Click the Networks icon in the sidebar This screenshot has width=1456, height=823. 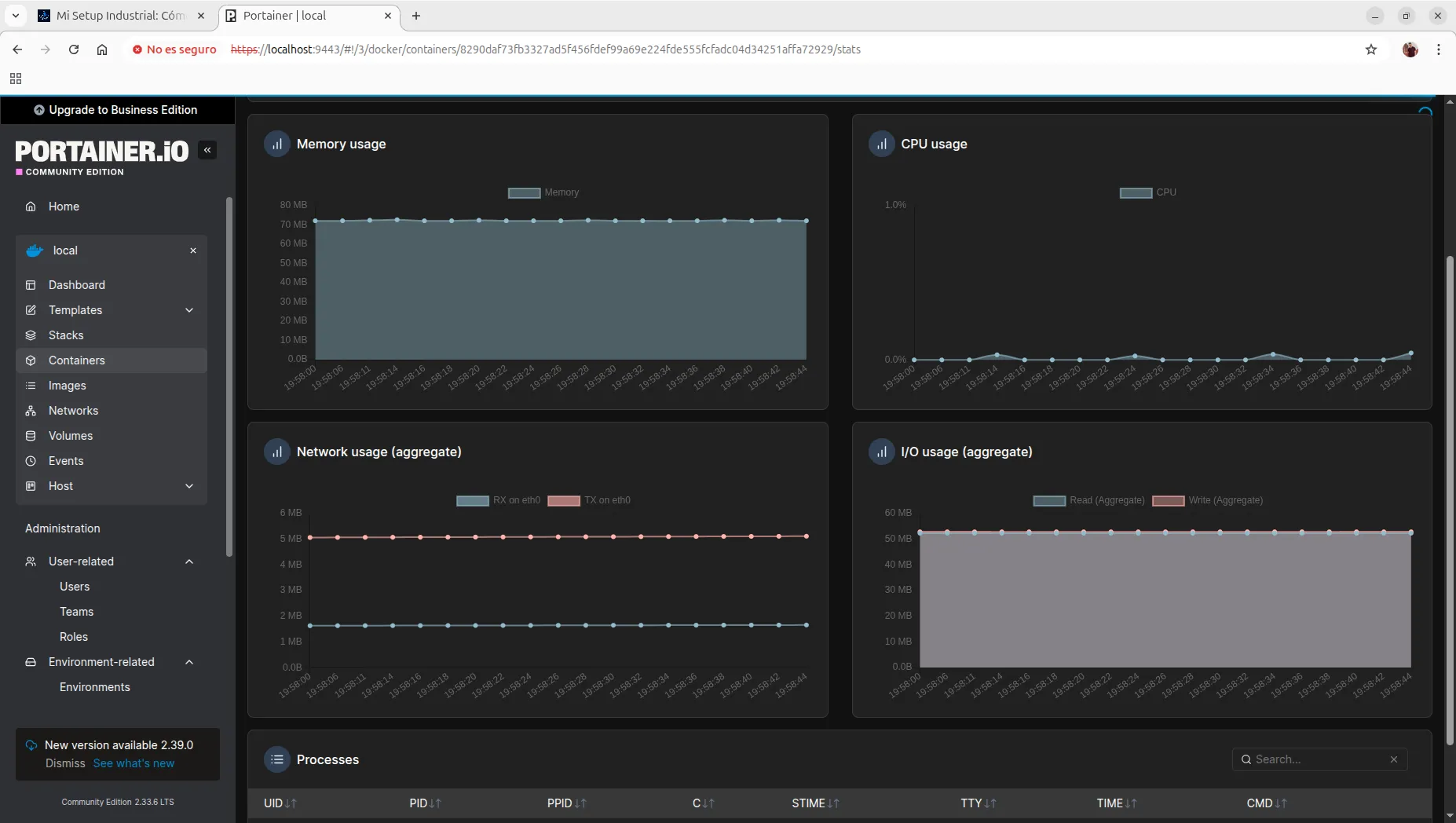[x=31, y=411]
